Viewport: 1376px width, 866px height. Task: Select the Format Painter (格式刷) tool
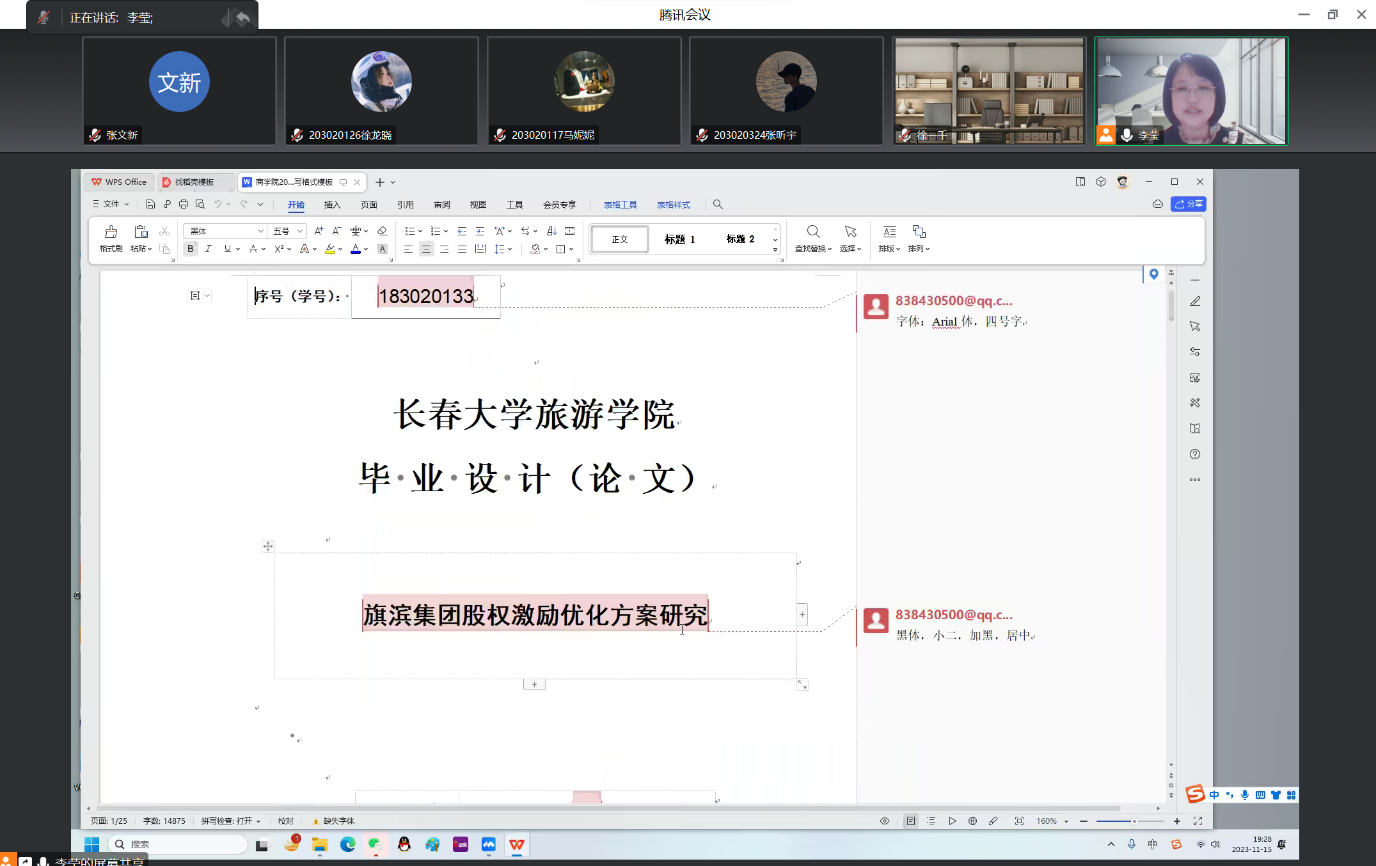point(111,238)
